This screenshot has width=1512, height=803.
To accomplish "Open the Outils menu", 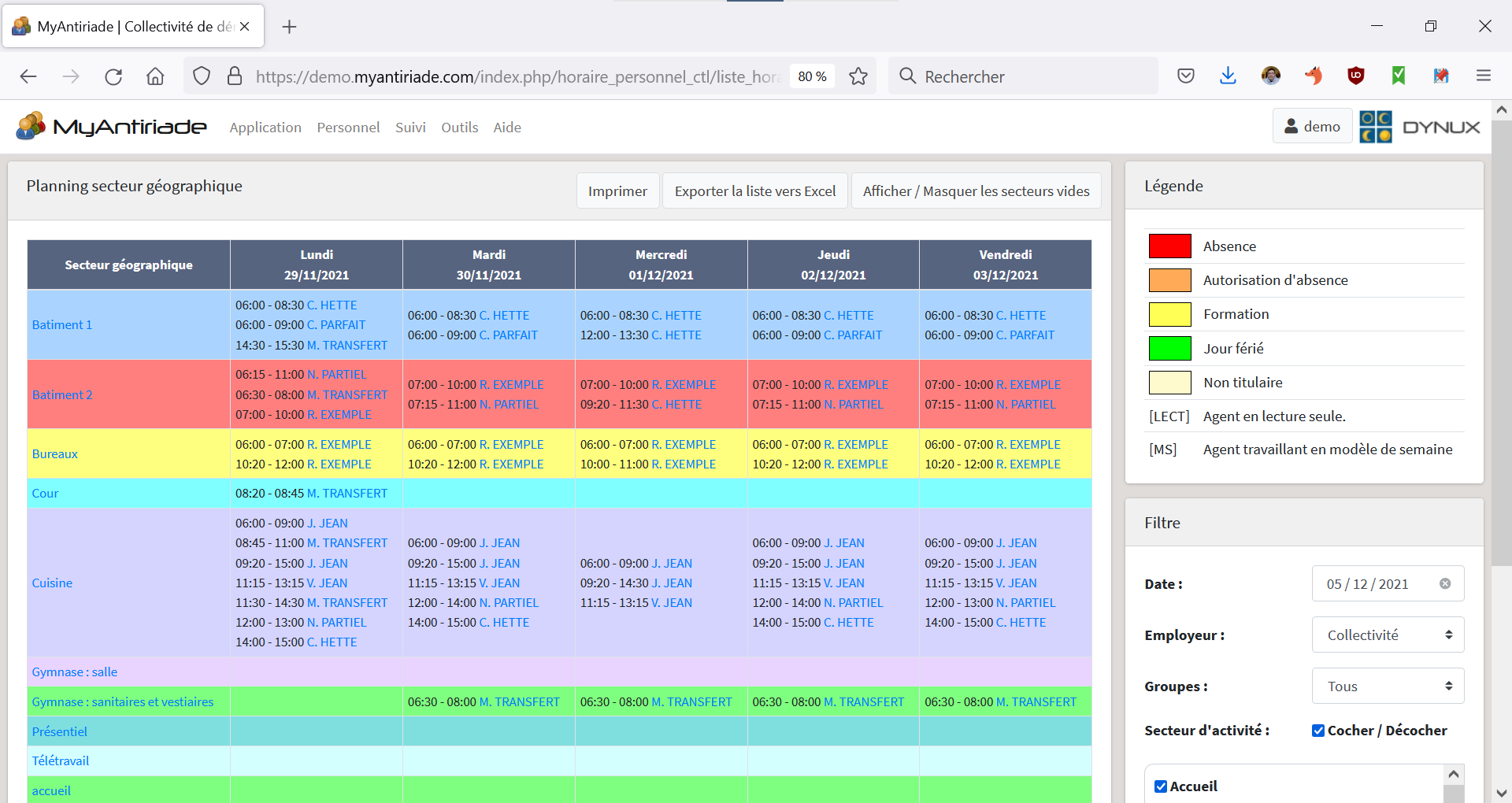I will click(460, 127).
